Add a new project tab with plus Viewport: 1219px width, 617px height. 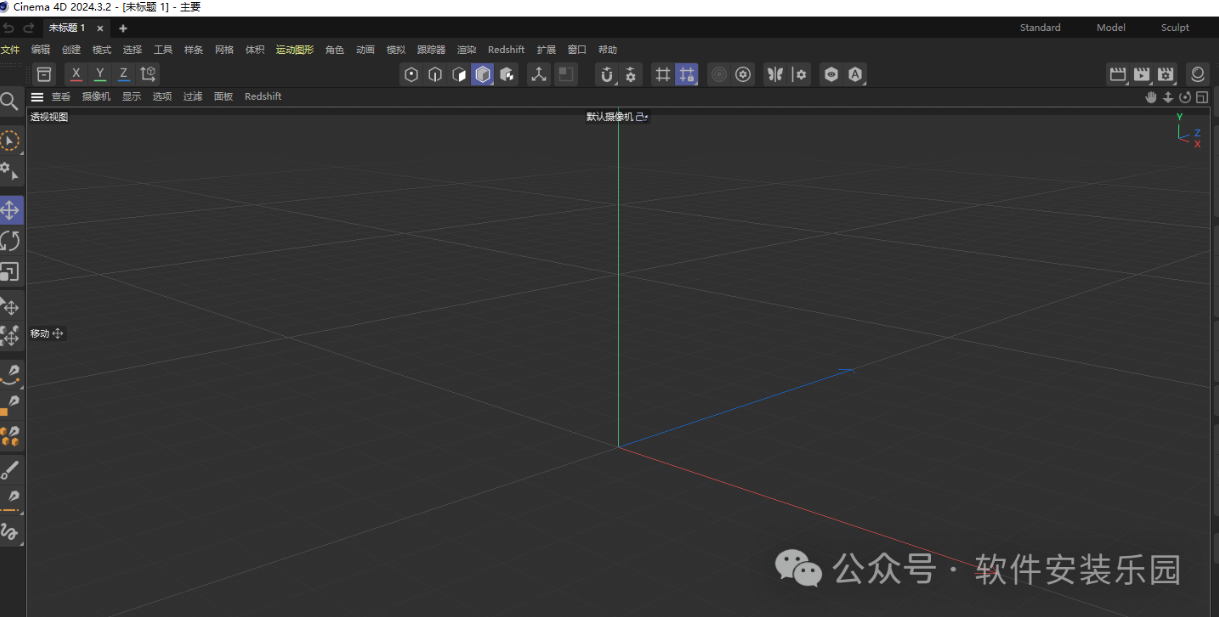tap(123, 28)
